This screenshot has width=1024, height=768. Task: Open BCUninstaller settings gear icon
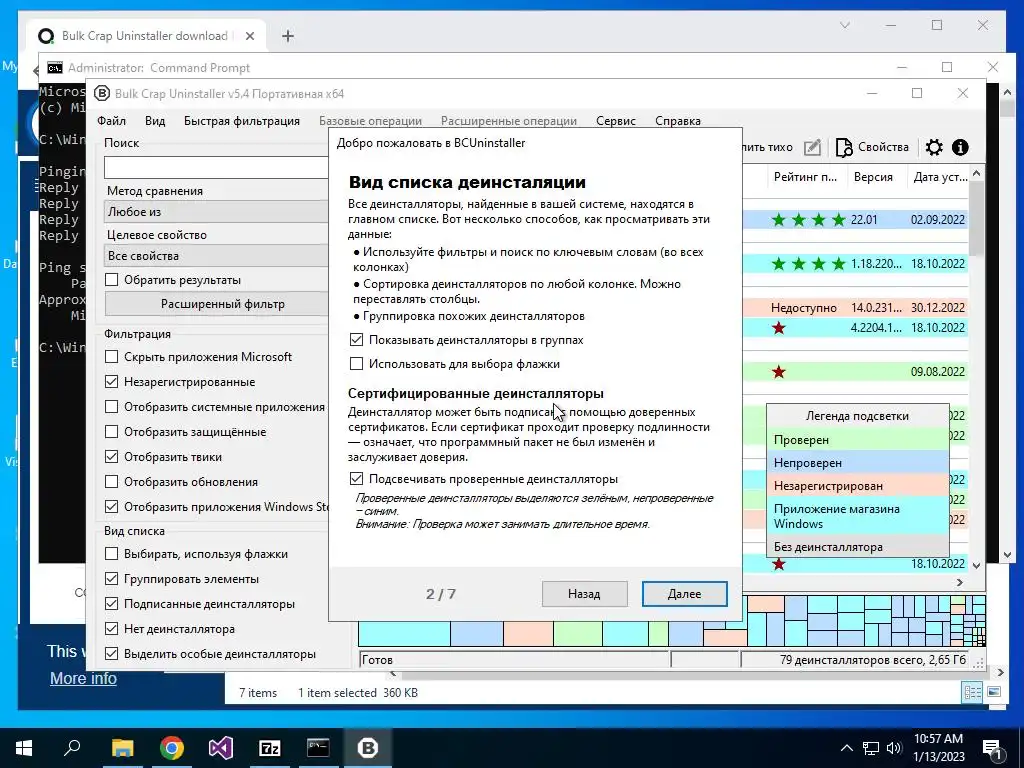934,147
